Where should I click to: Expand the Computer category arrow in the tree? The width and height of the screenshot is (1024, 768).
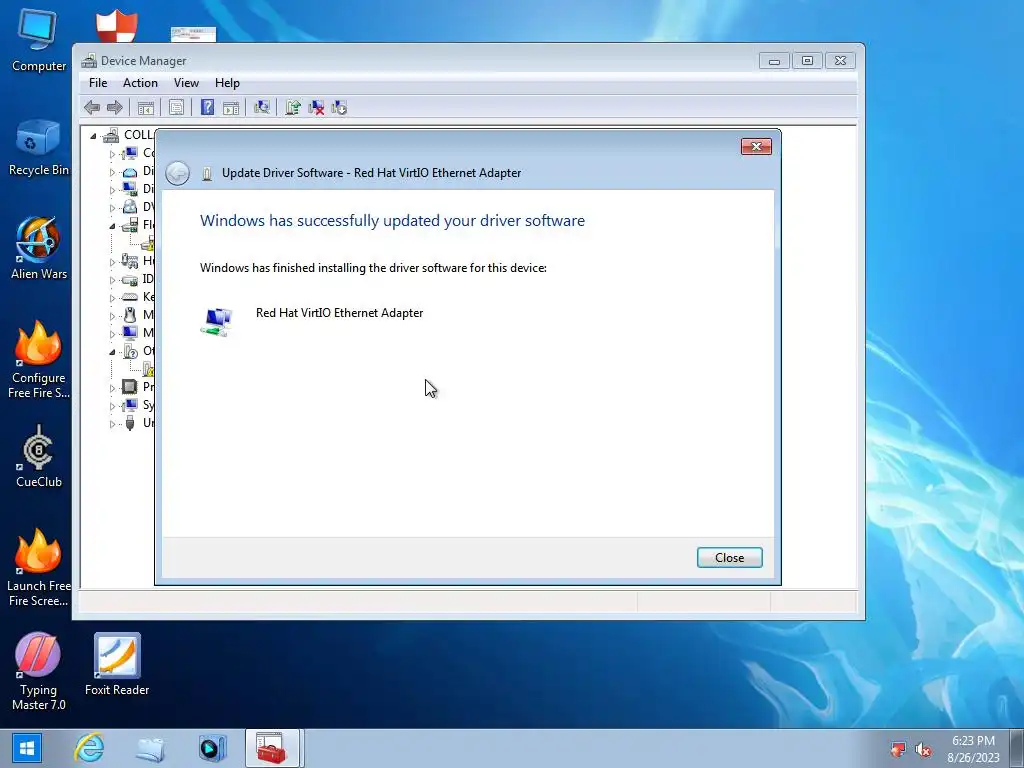pos(112,154)
